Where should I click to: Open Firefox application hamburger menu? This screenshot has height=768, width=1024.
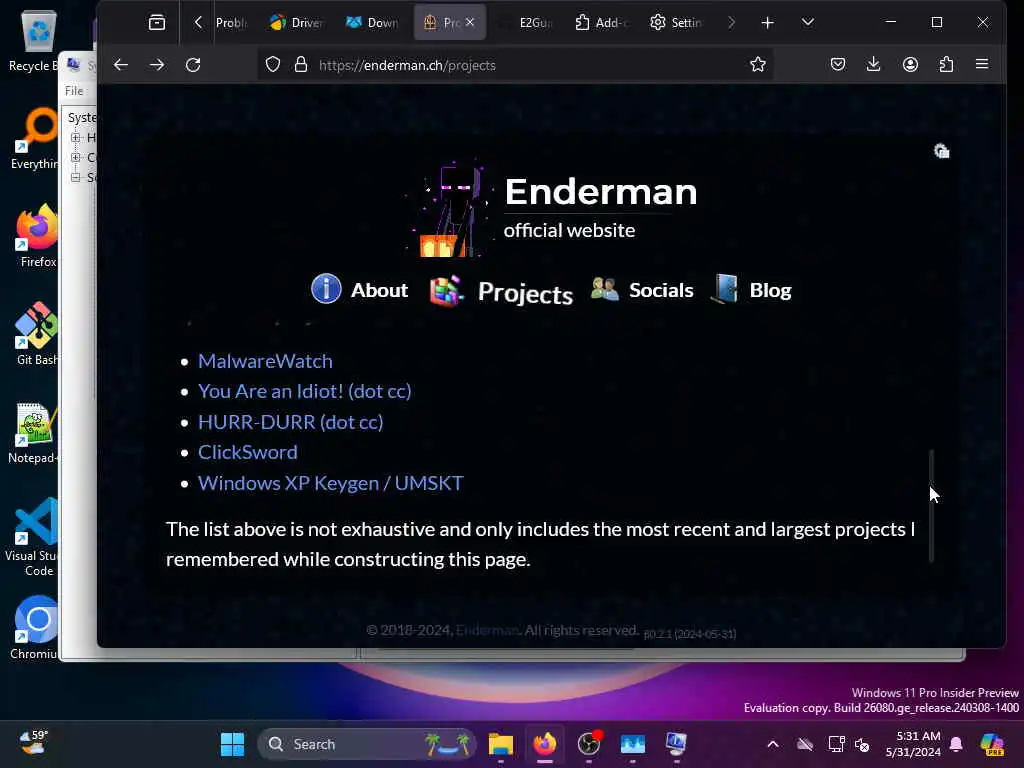pos(982,65)
